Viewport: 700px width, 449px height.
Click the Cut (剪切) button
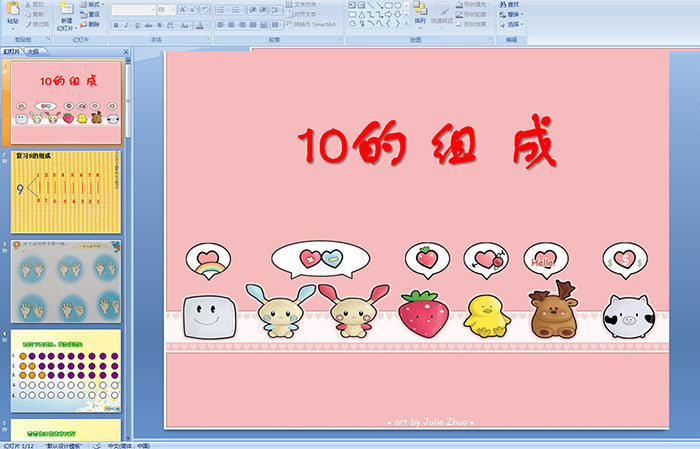pos(34,4)
